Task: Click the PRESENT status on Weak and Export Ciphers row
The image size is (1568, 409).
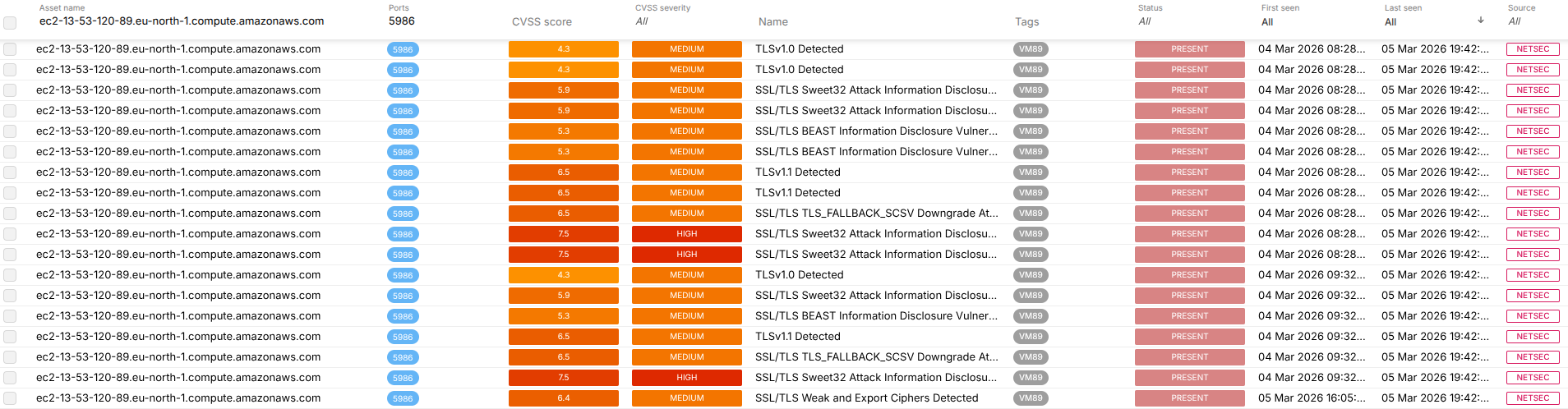Action: coord(1189,398)
